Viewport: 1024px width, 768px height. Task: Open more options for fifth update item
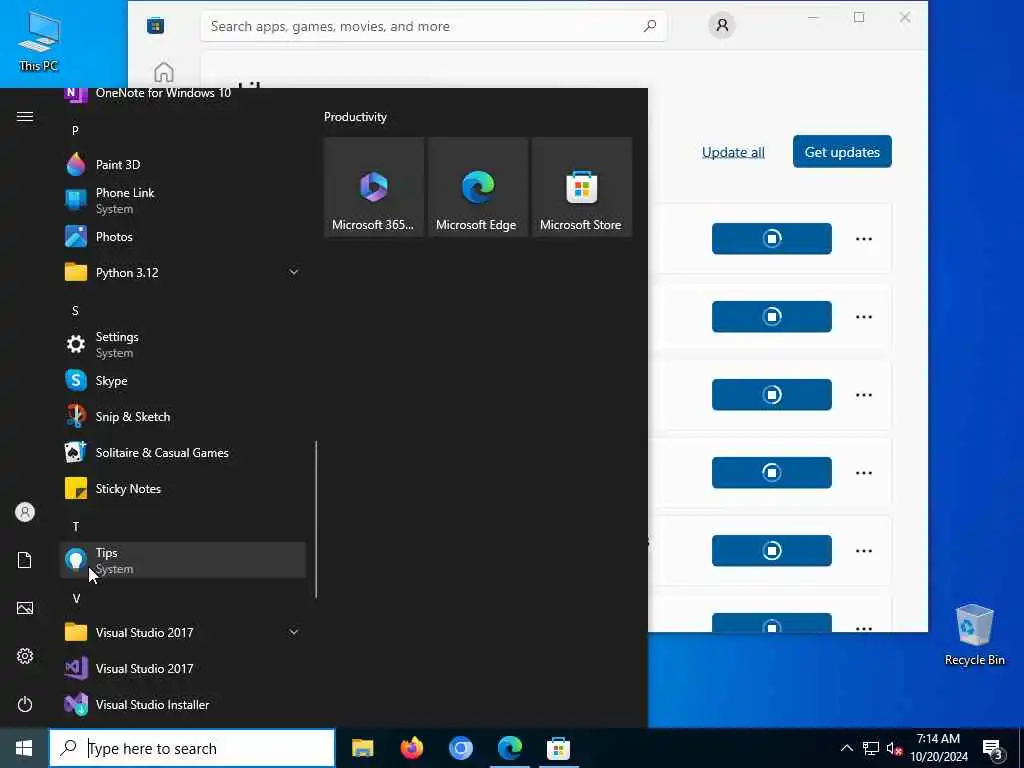tap(863, 551)
